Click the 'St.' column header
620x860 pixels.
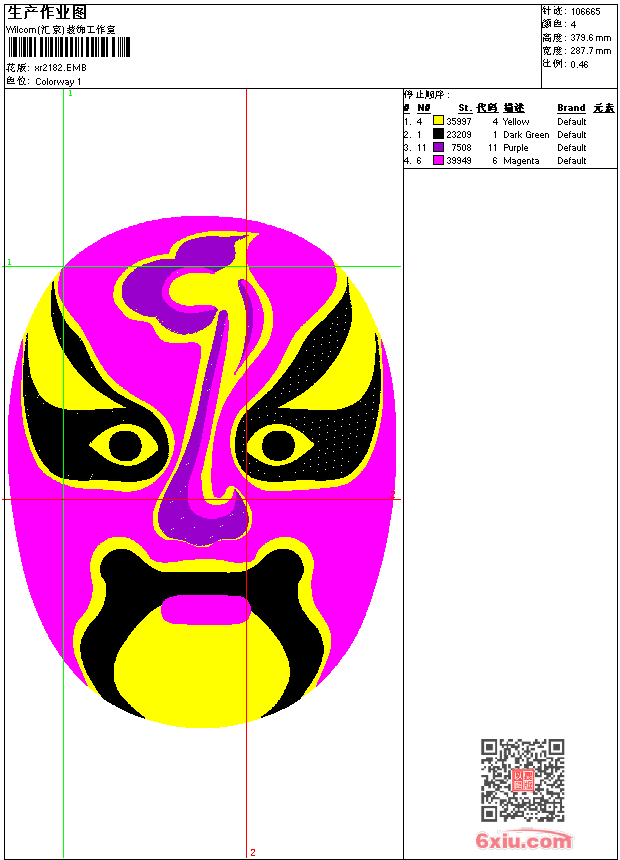click(x=465, y=108)
